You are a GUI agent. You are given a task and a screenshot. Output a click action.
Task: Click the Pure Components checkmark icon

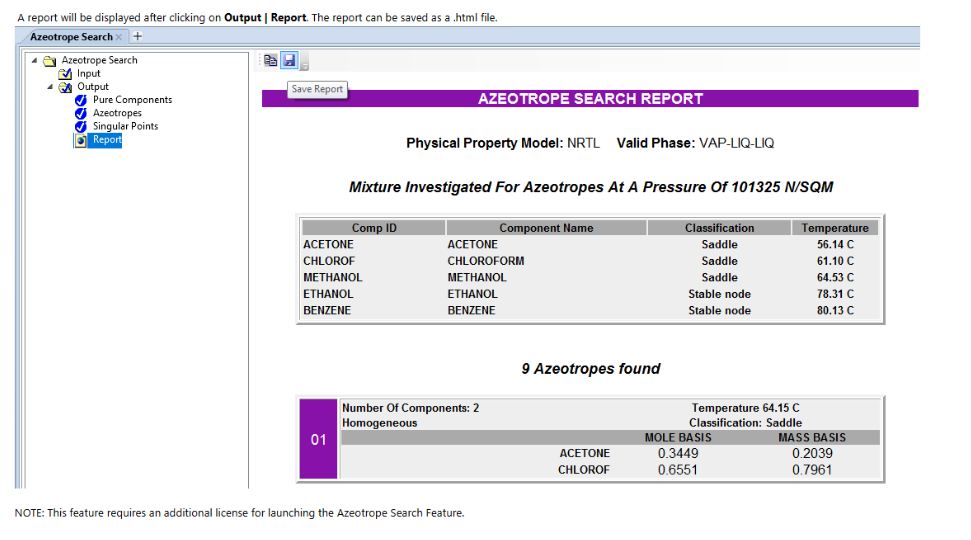point(81,100)
